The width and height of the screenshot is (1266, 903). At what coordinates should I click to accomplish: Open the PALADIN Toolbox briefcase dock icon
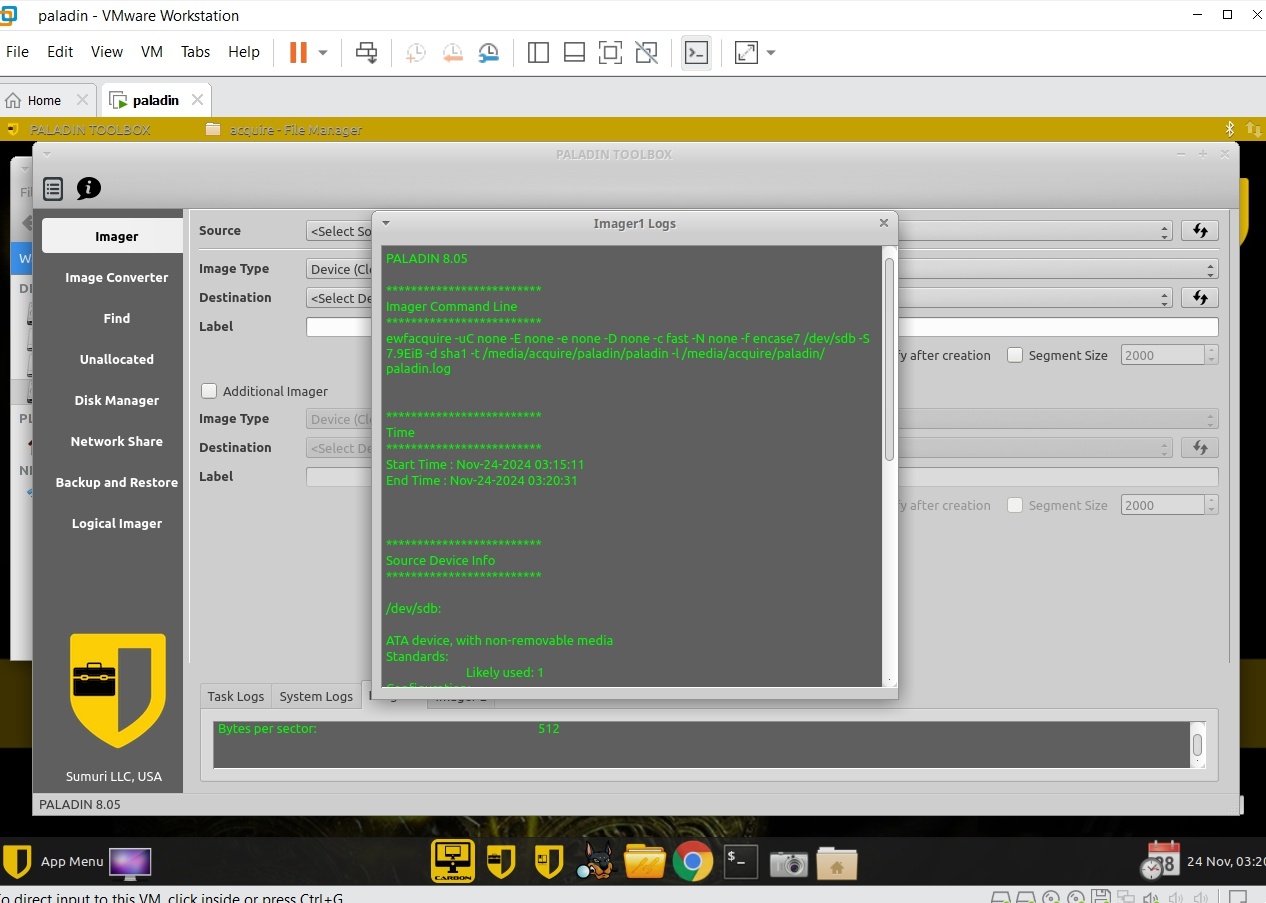(501, 861)
